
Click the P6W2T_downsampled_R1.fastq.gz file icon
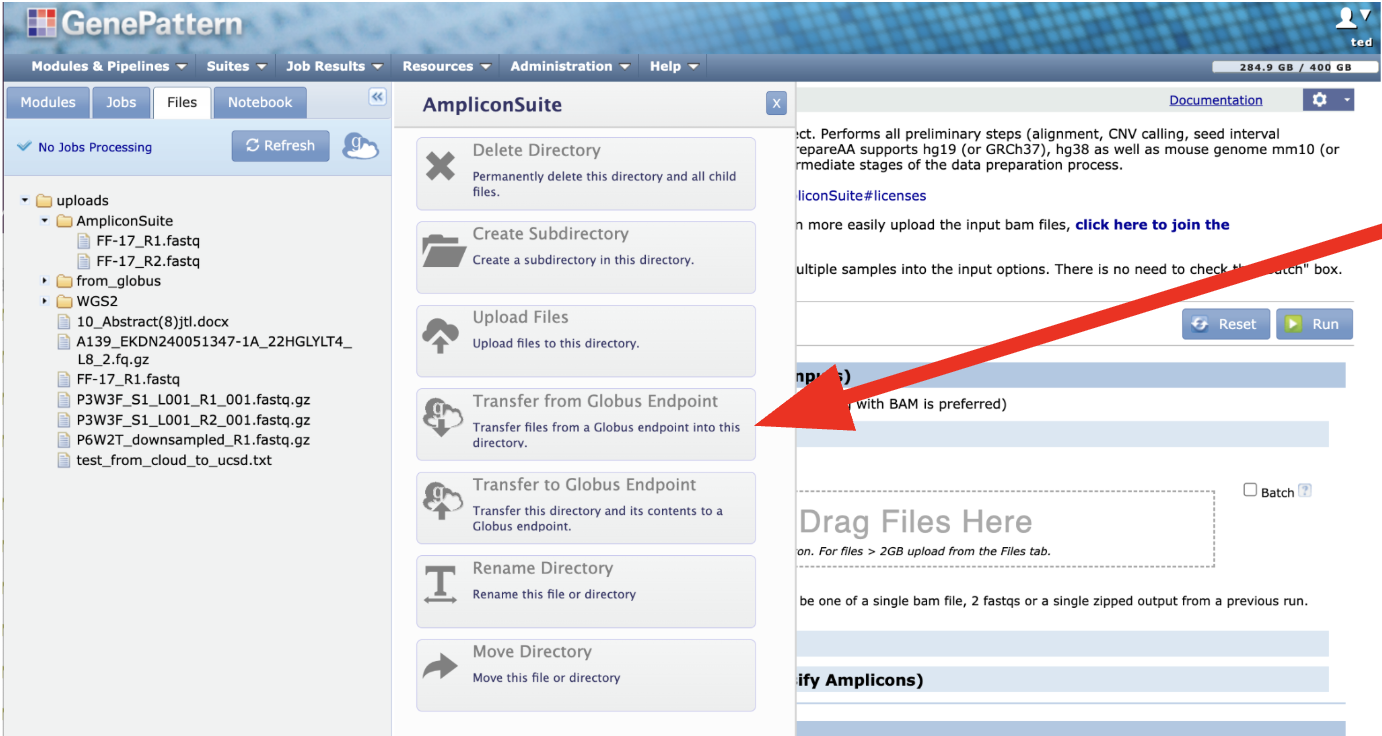pos(64,440)
